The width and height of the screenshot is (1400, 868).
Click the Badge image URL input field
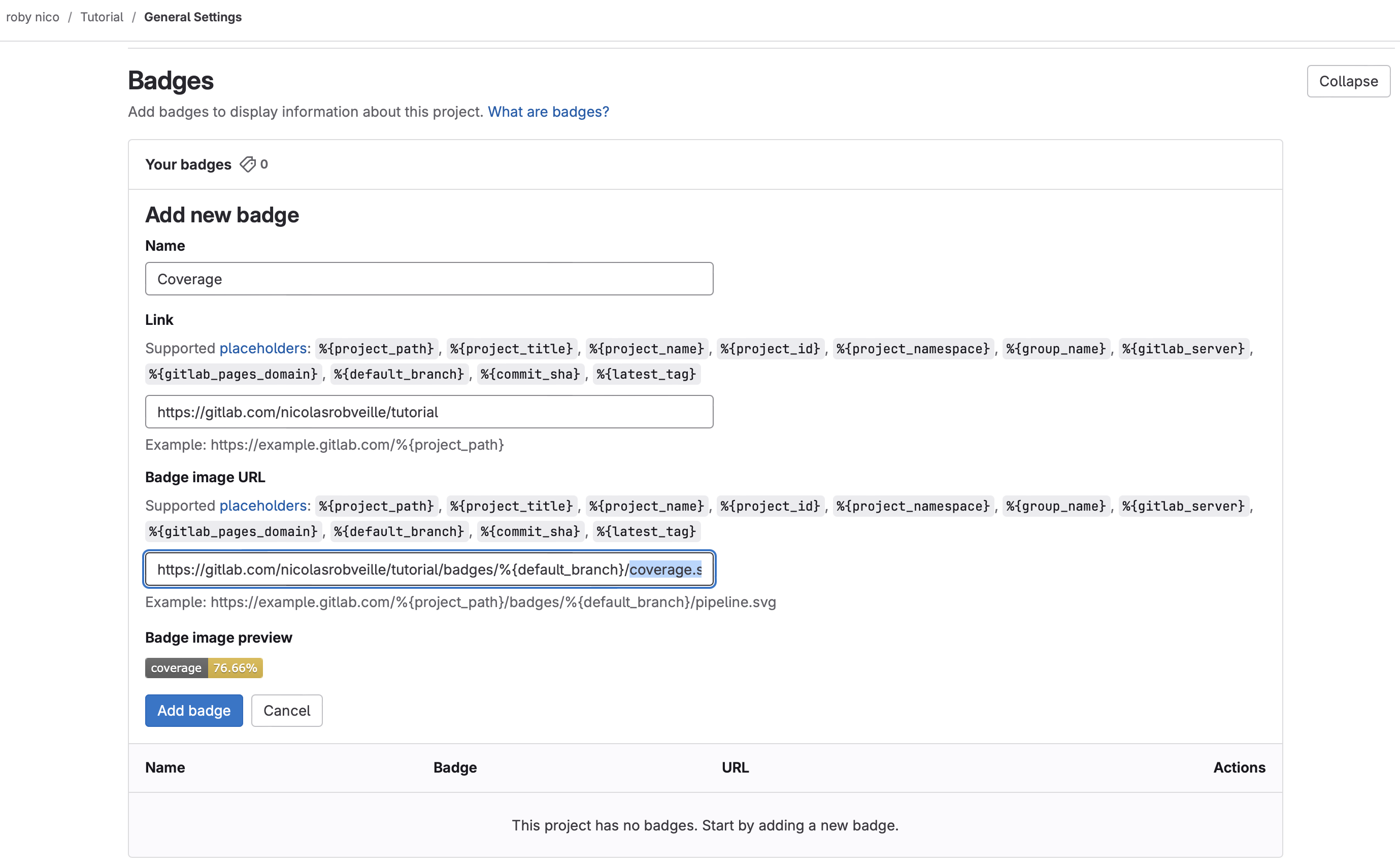pyautogui.click(x=429, y=570)
